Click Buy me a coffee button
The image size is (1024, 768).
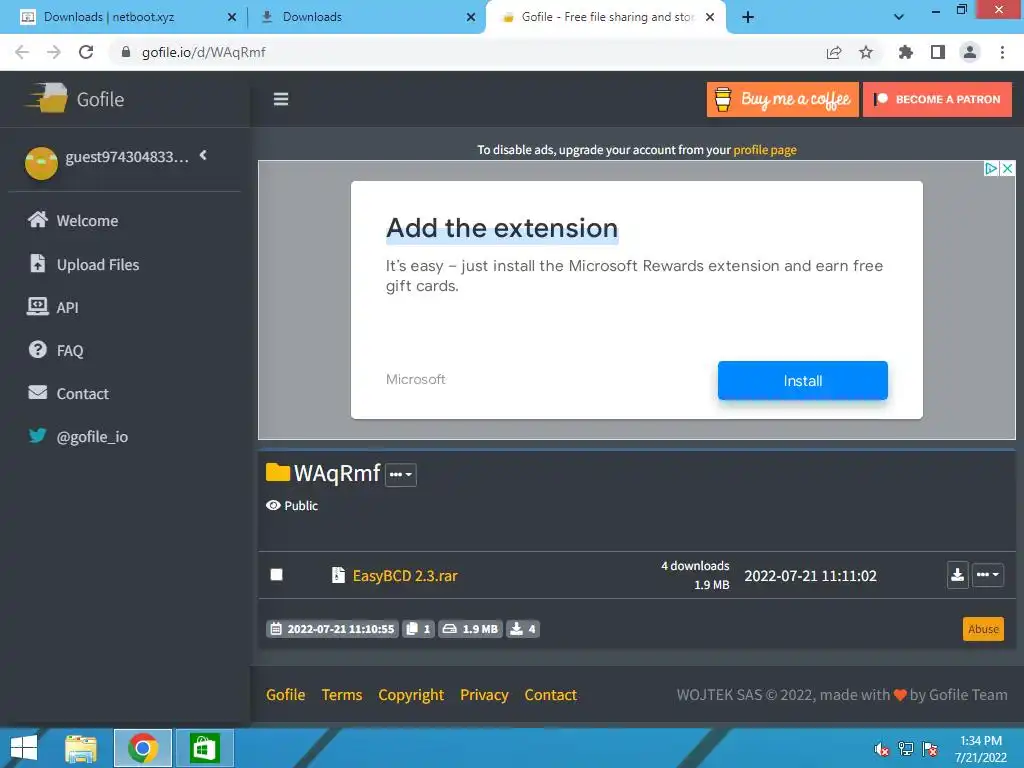pos(782,99)
